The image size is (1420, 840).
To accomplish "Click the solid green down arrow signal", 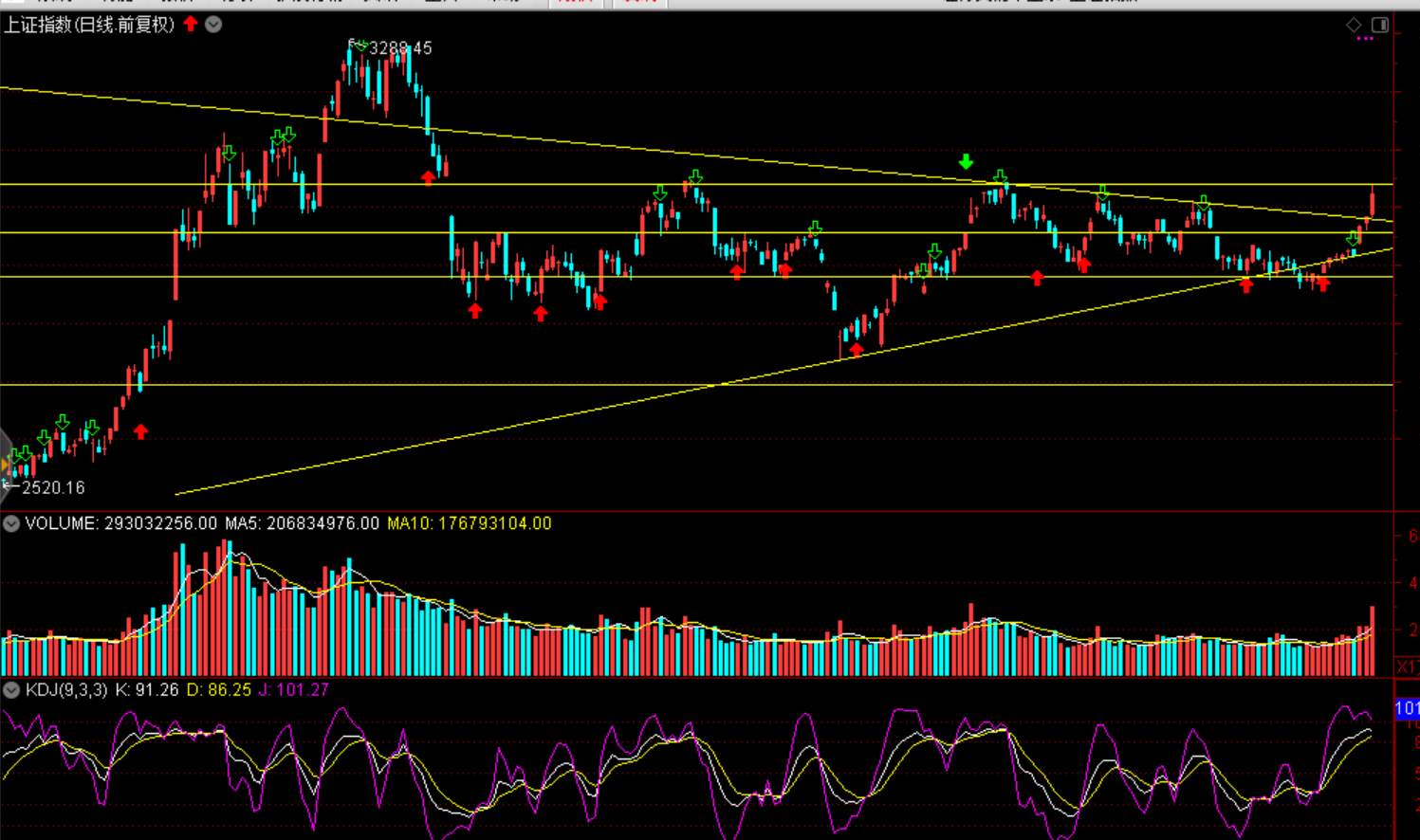I will [966, 162].
